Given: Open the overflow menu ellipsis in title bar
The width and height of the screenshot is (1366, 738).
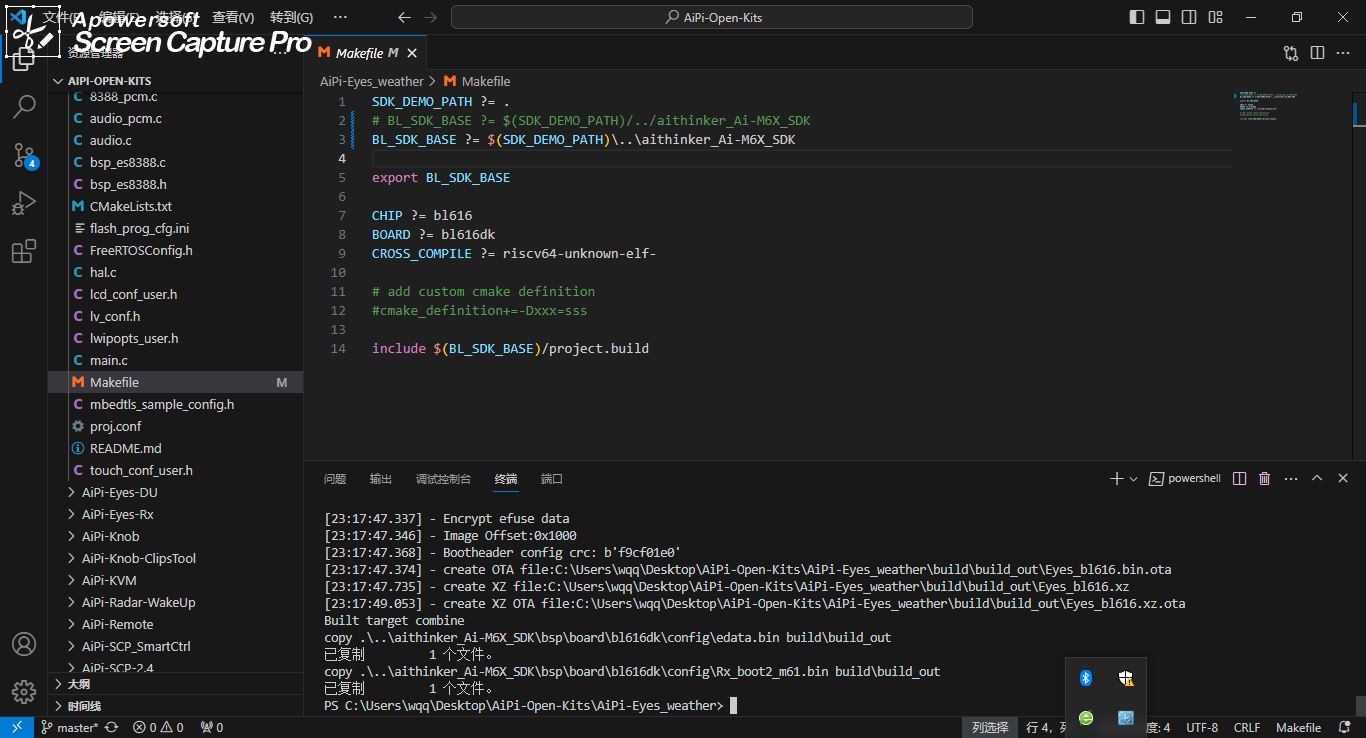Looking at the screenshot, I should pos(340,17).
